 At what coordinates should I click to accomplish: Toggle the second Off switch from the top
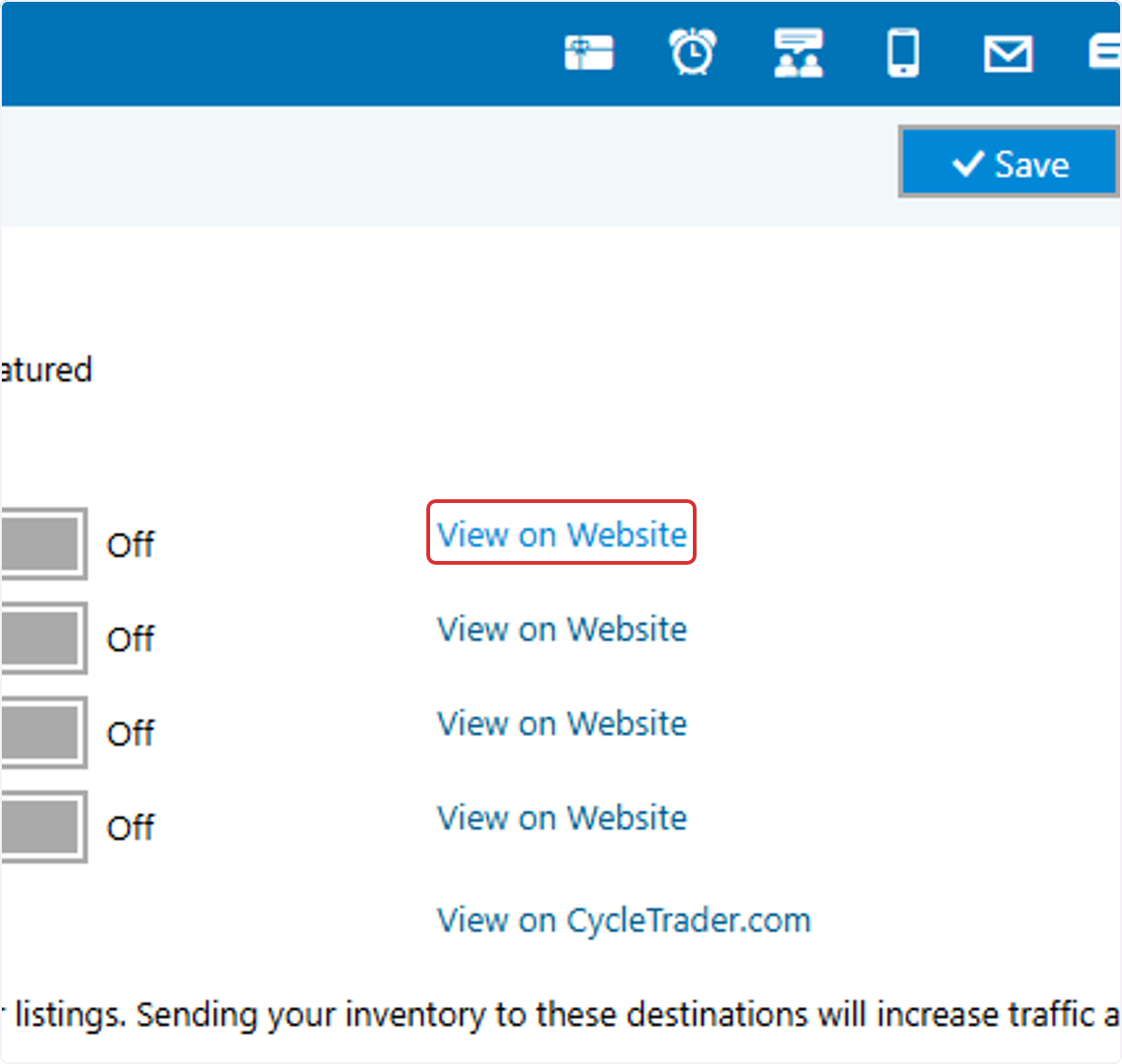click(x=43, y=639)
